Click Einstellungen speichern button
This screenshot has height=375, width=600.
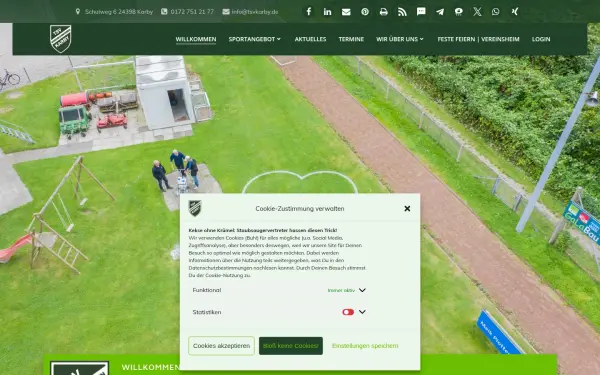tap(365, 346)
